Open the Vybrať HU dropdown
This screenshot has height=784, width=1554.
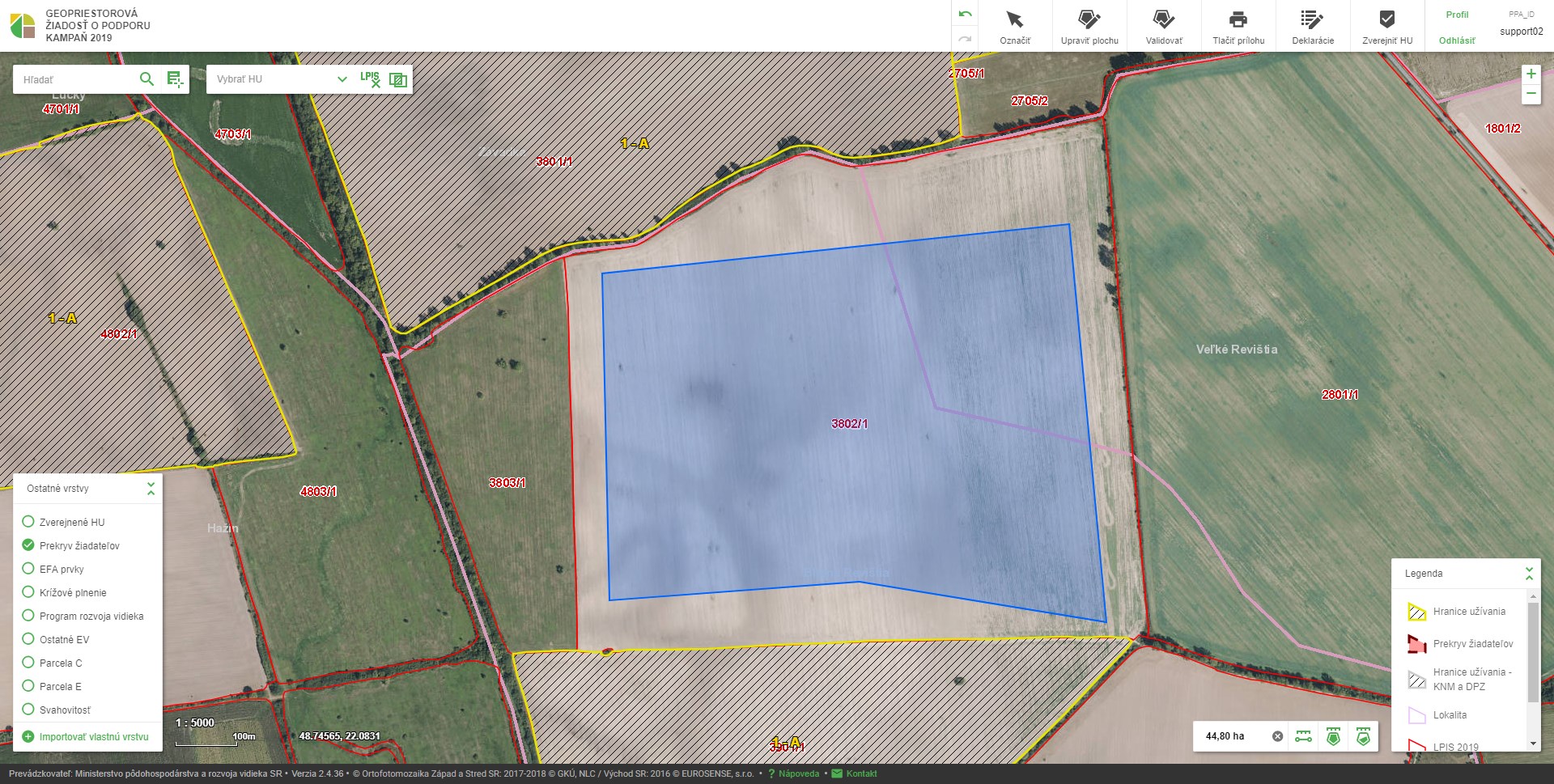[281, 78]
